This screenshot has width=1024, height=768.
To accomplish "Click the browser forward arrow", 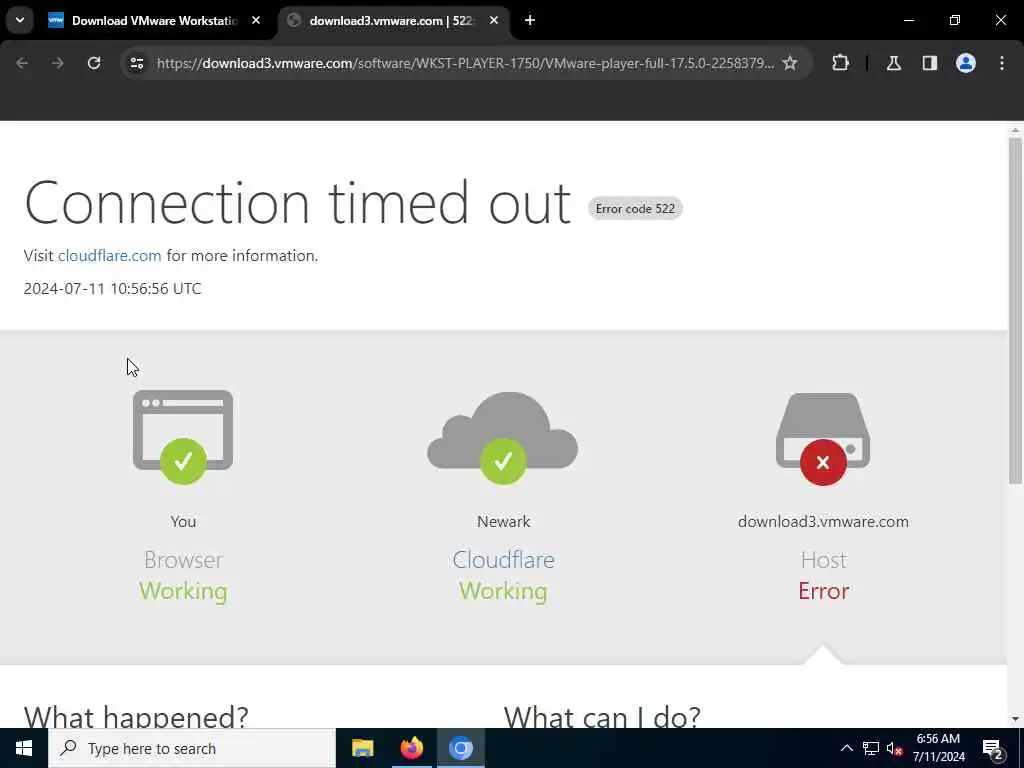I will pyautogui.click(x=57, y=63).
